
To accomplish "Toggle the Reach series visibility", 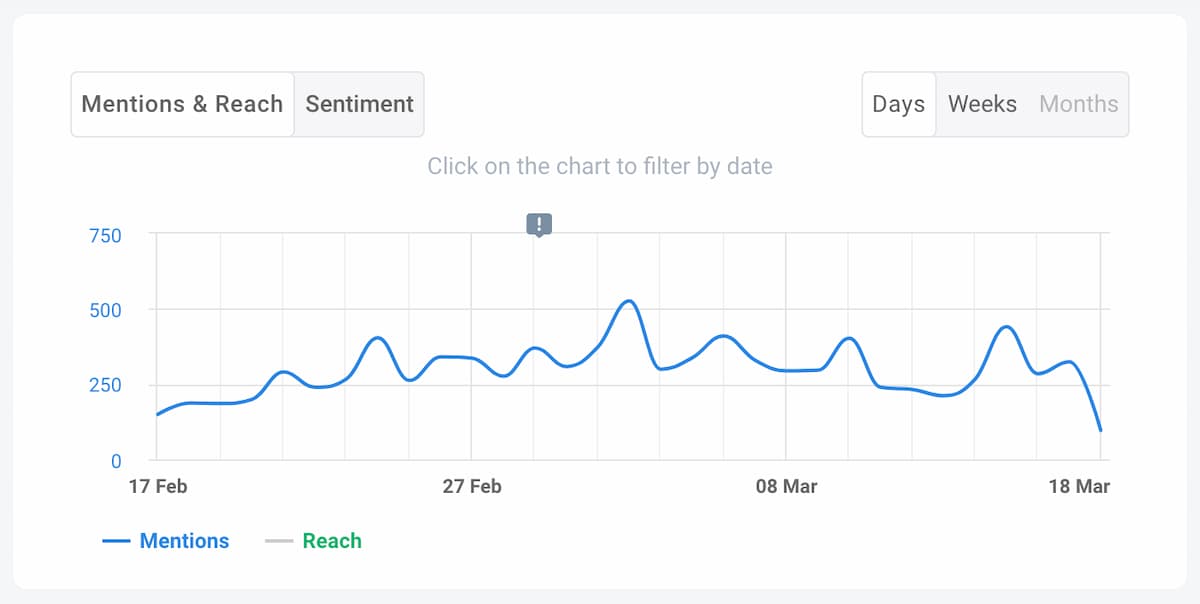I will [x=318, y=541].
